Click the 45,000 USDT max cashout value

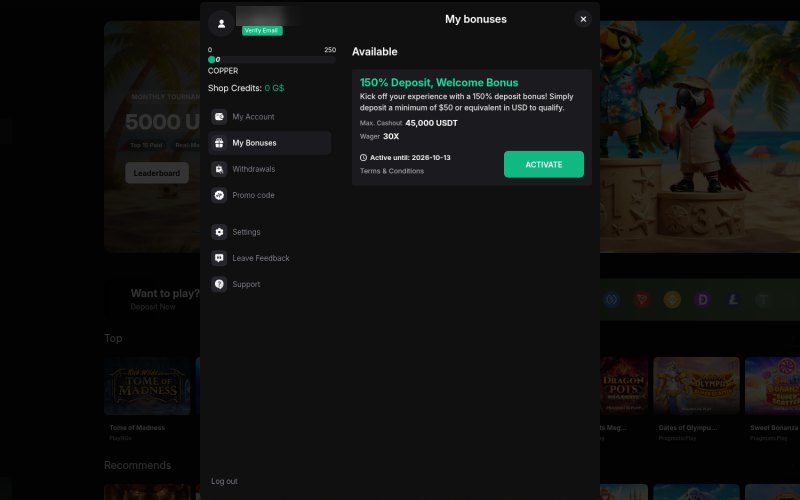click(431, 123)
